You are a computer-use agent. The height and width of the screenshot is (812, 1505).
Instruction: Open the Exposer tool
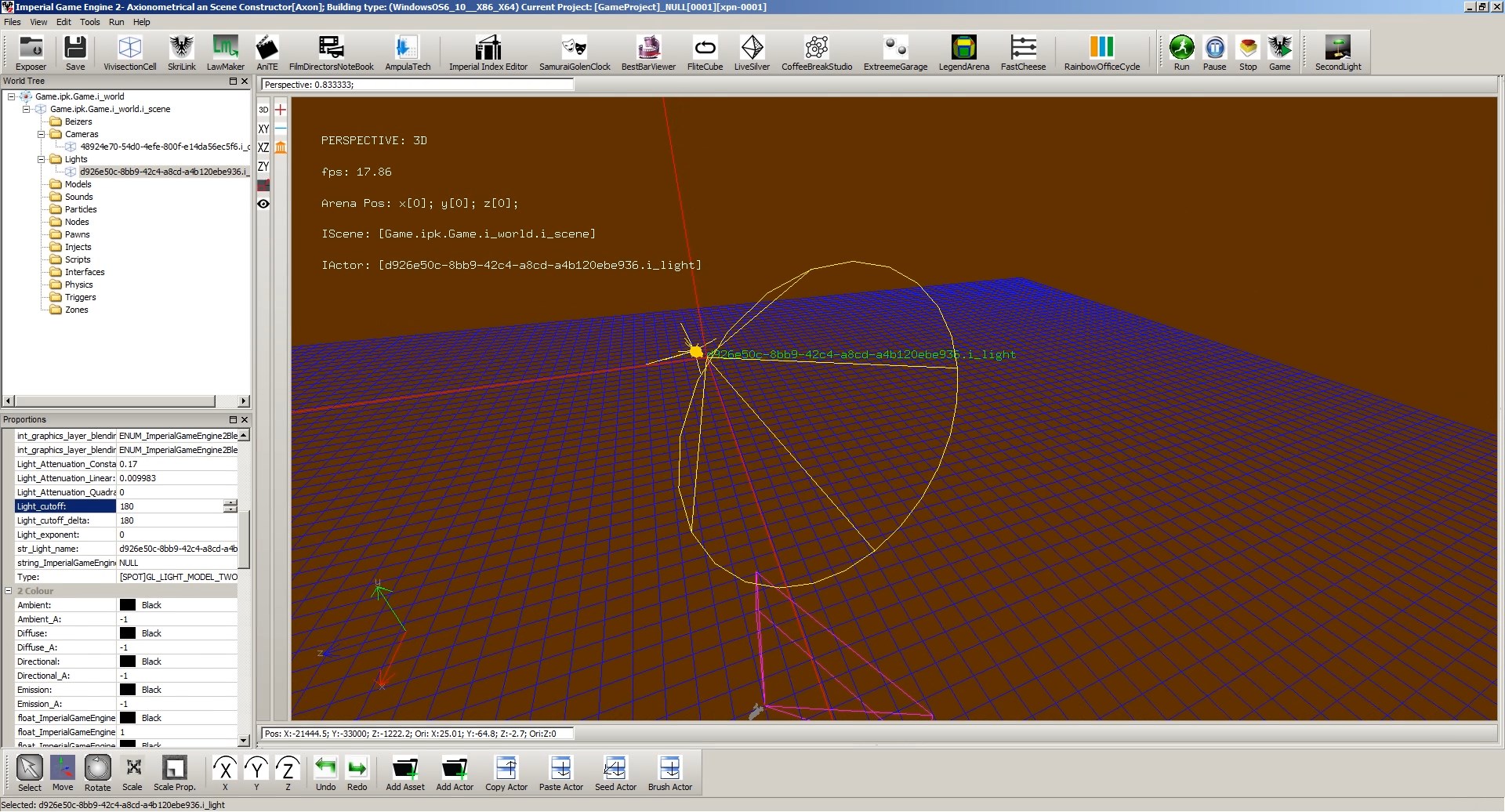tap(31, 53)
